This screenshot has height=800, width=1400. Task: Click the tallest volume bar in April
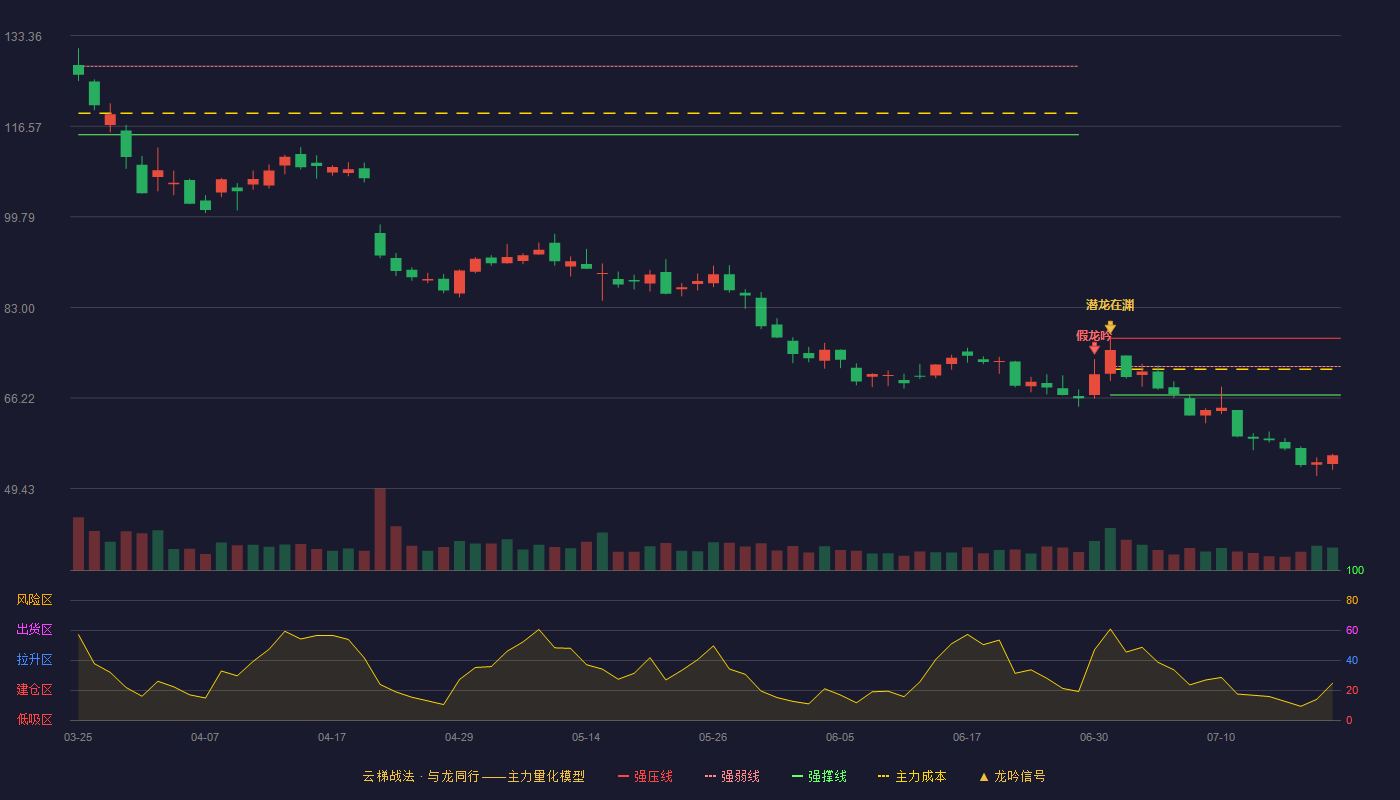[380, 529]
